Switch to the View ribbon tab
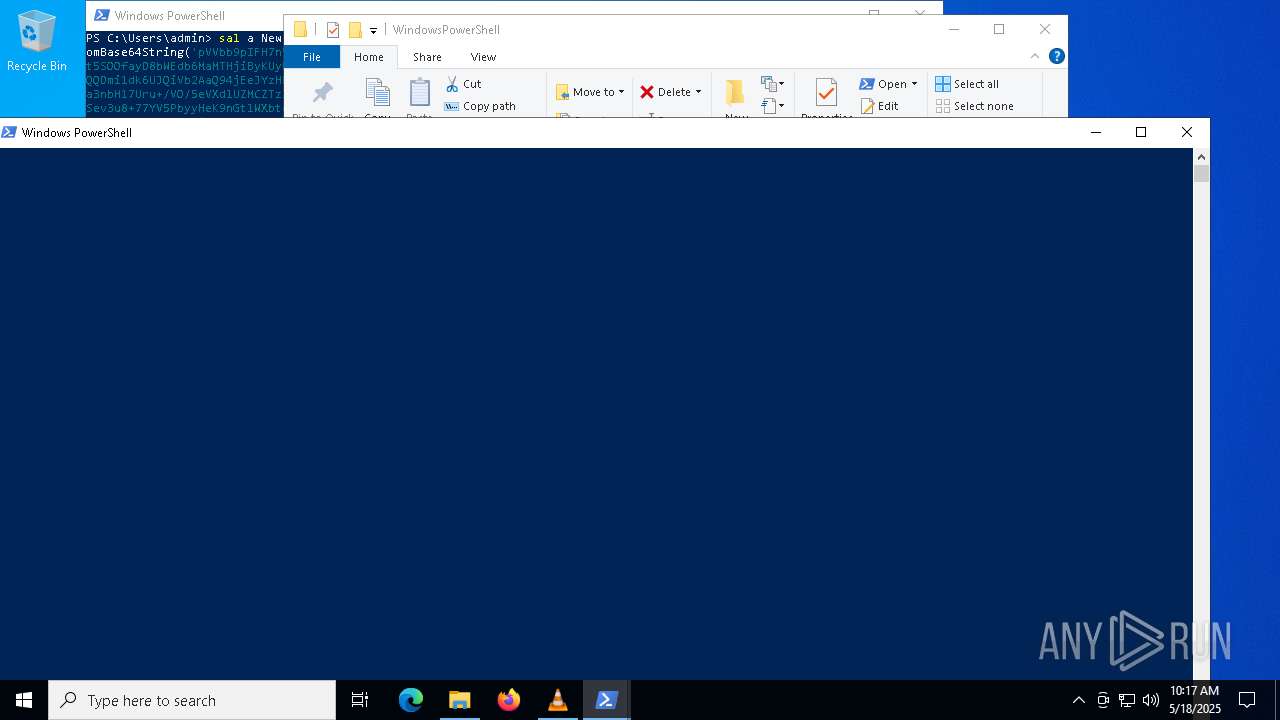 coord(483,57)
